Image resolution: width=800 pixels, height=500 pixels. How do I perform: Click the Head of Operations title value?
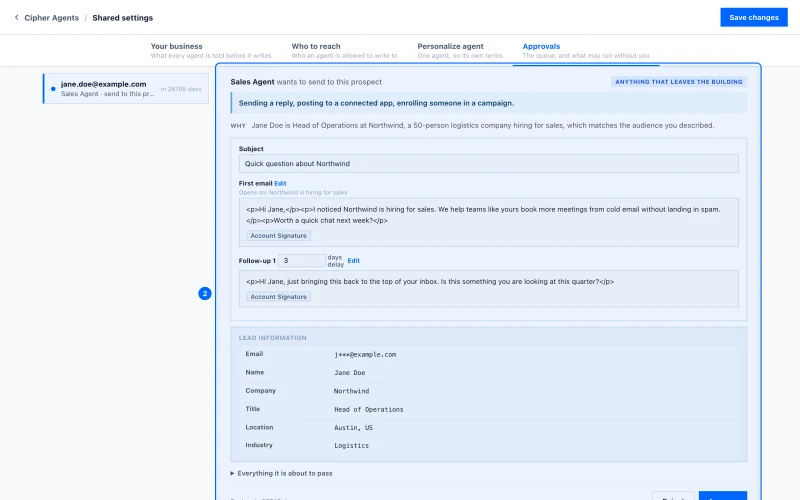pyautogui.click(x=369, y=410)
